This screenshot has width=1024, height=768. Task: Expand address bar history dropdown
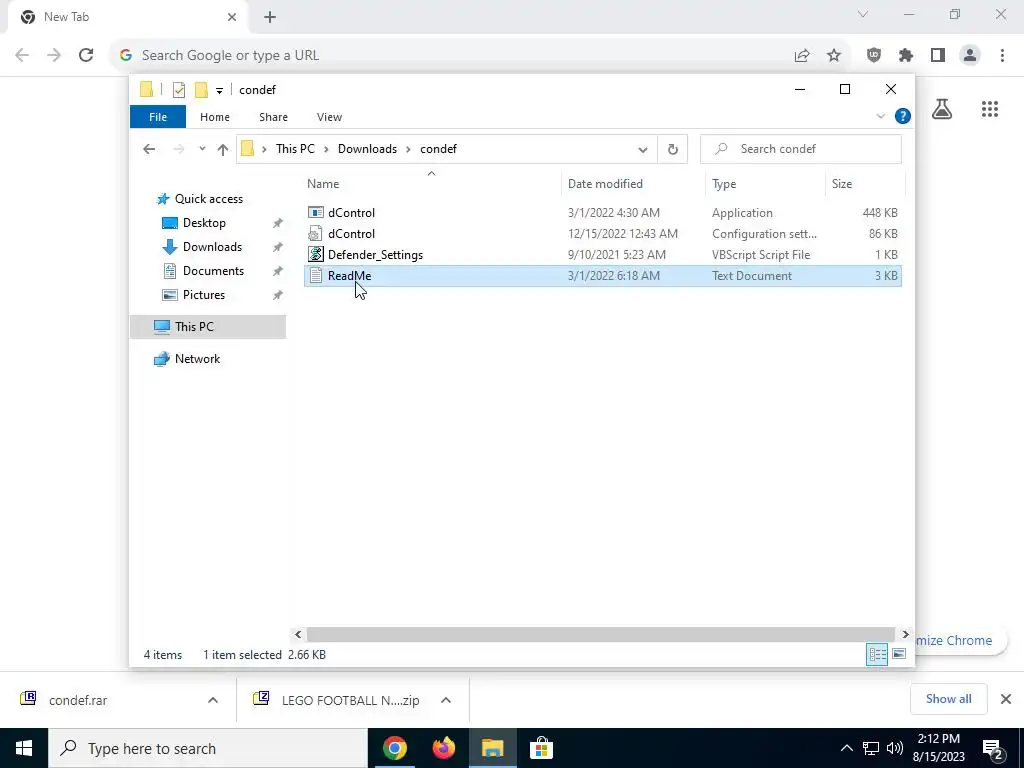click(643, 150)
